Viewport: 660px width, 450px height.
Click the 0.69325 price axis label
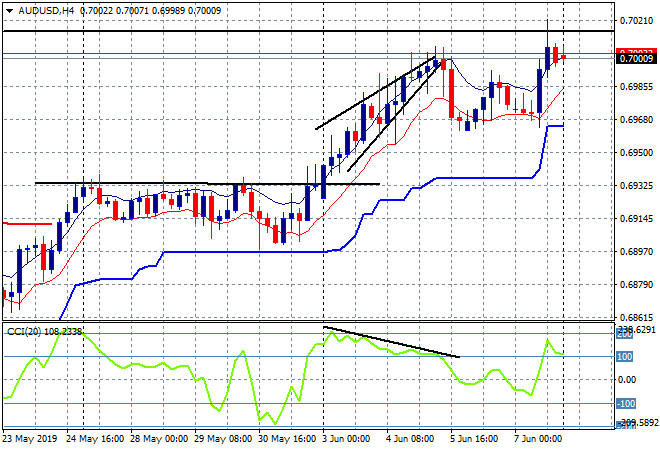pos(636,186)
